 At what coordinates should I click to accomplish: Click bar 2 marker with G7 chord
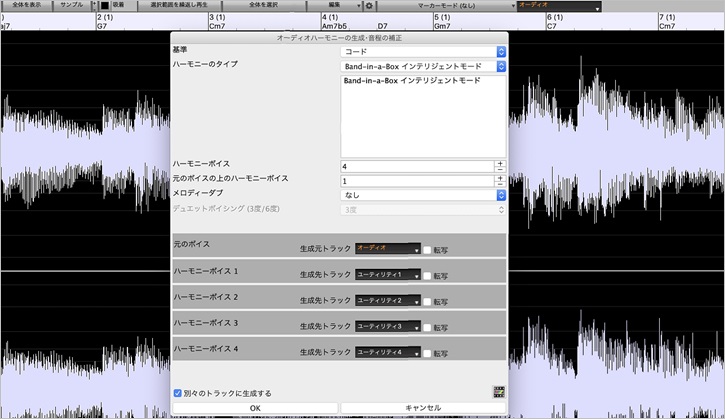pos(105,22)
